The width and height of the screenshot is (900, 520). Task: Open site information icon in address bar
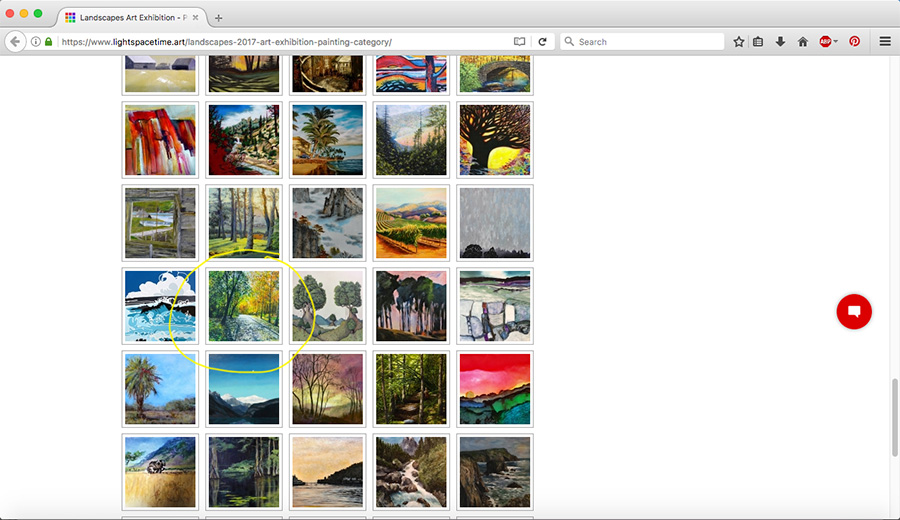(36, 41)
